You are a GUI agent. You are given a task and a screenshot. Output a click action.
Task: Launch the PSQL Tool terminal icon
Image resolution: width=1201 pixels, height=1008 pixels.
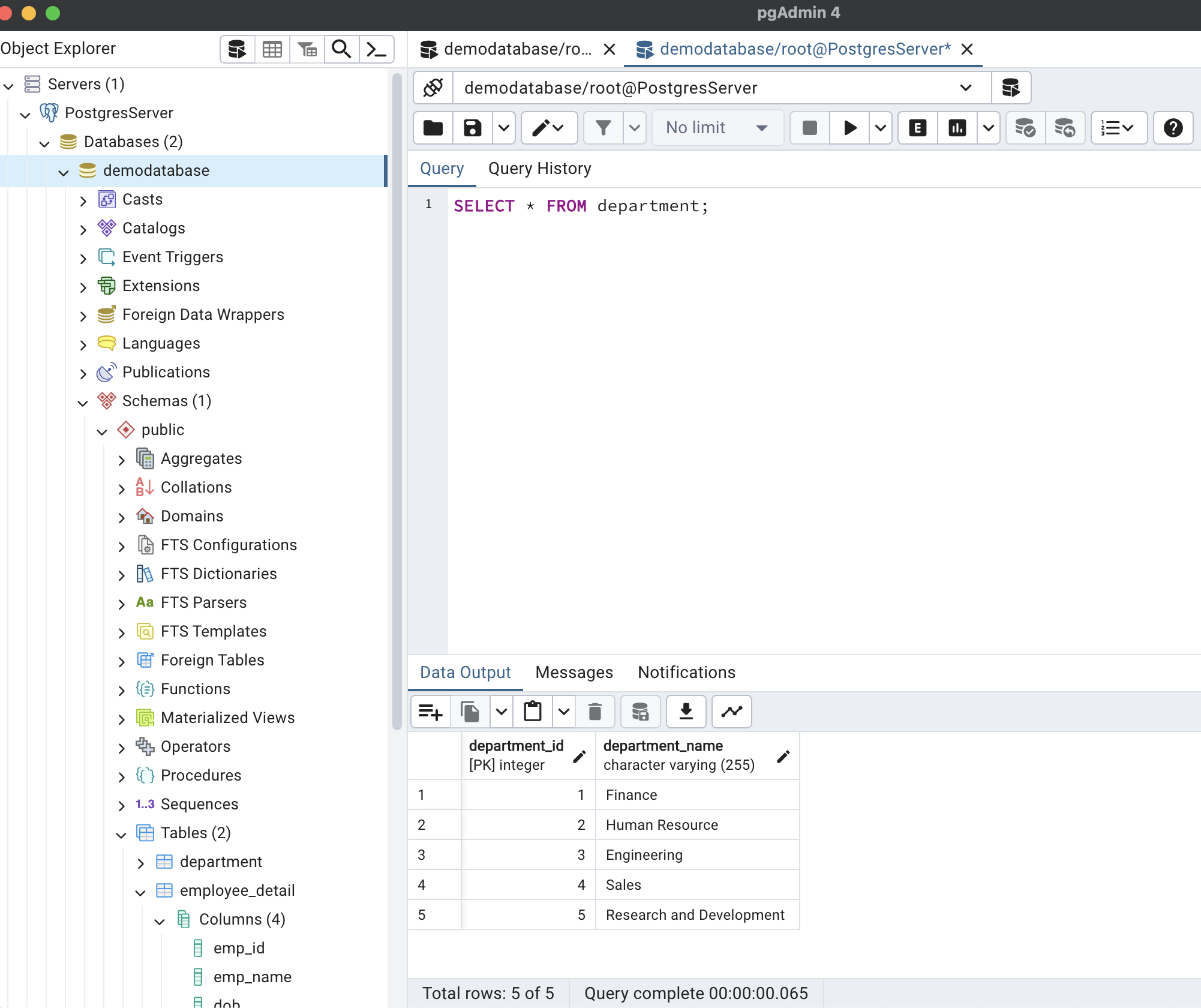377,49
